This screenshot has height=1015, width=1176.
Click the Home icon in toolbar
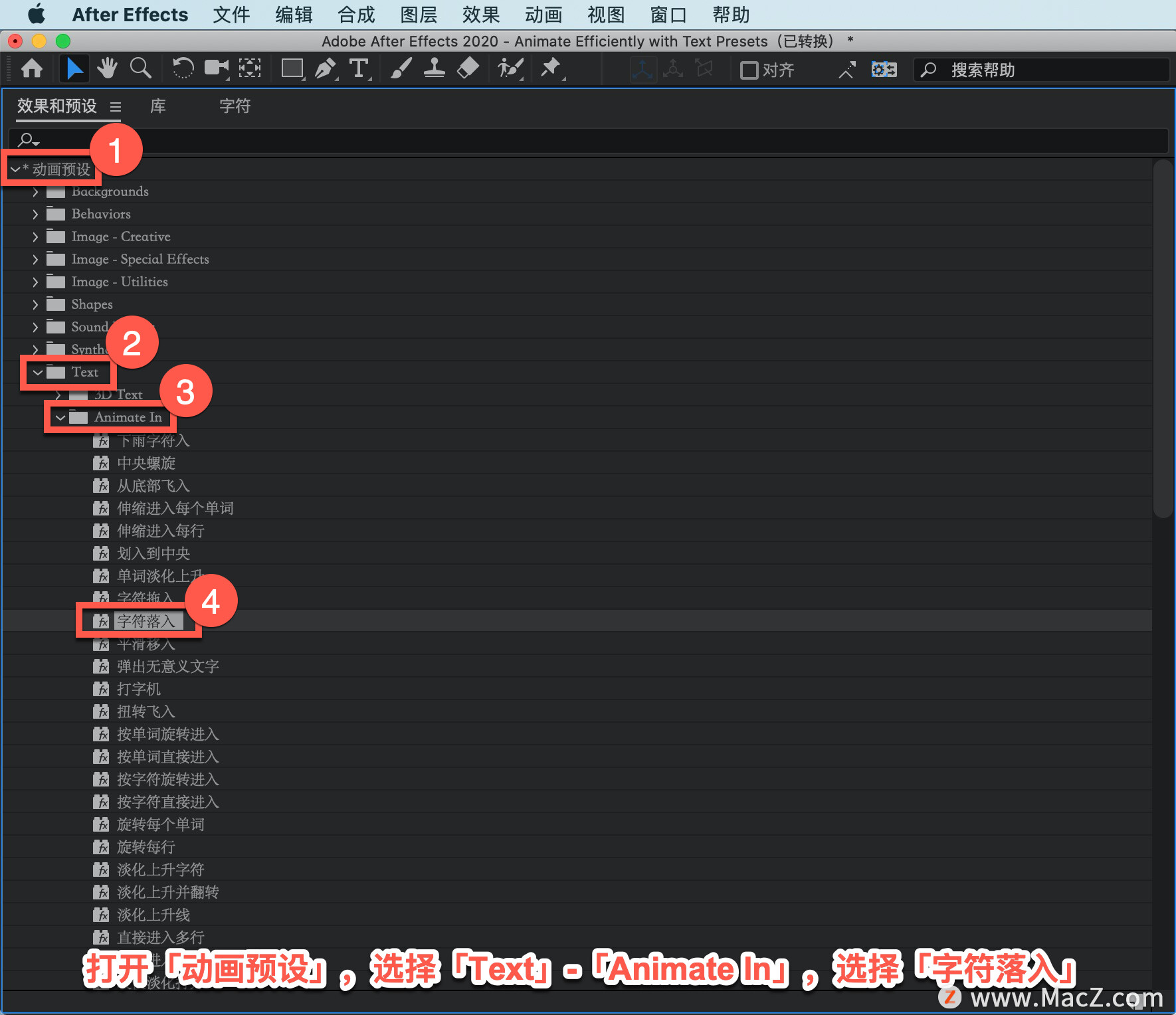coord(32,68)
